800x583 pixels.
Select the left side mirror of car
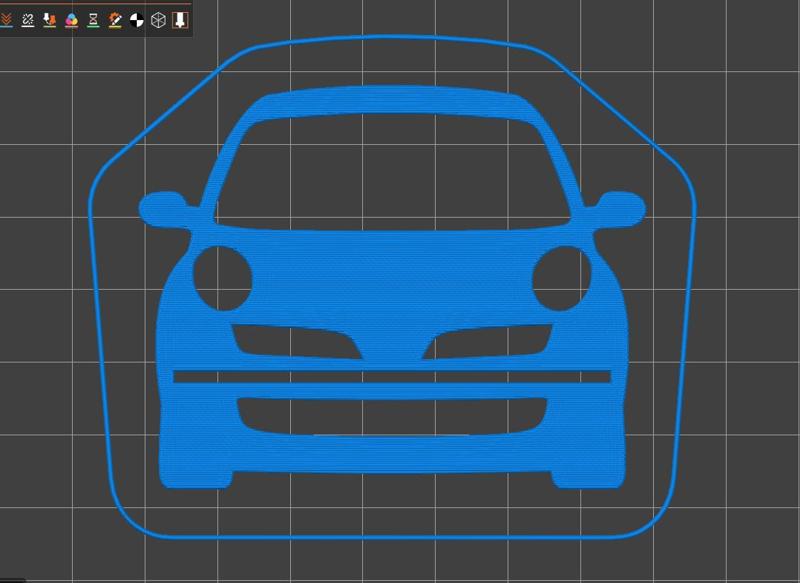pos(162,208)
